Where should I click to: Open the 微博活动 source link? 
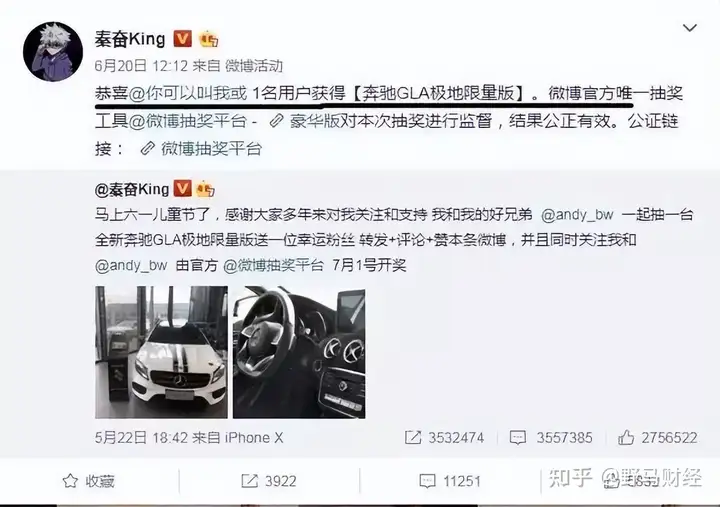[x=253, y=66]
